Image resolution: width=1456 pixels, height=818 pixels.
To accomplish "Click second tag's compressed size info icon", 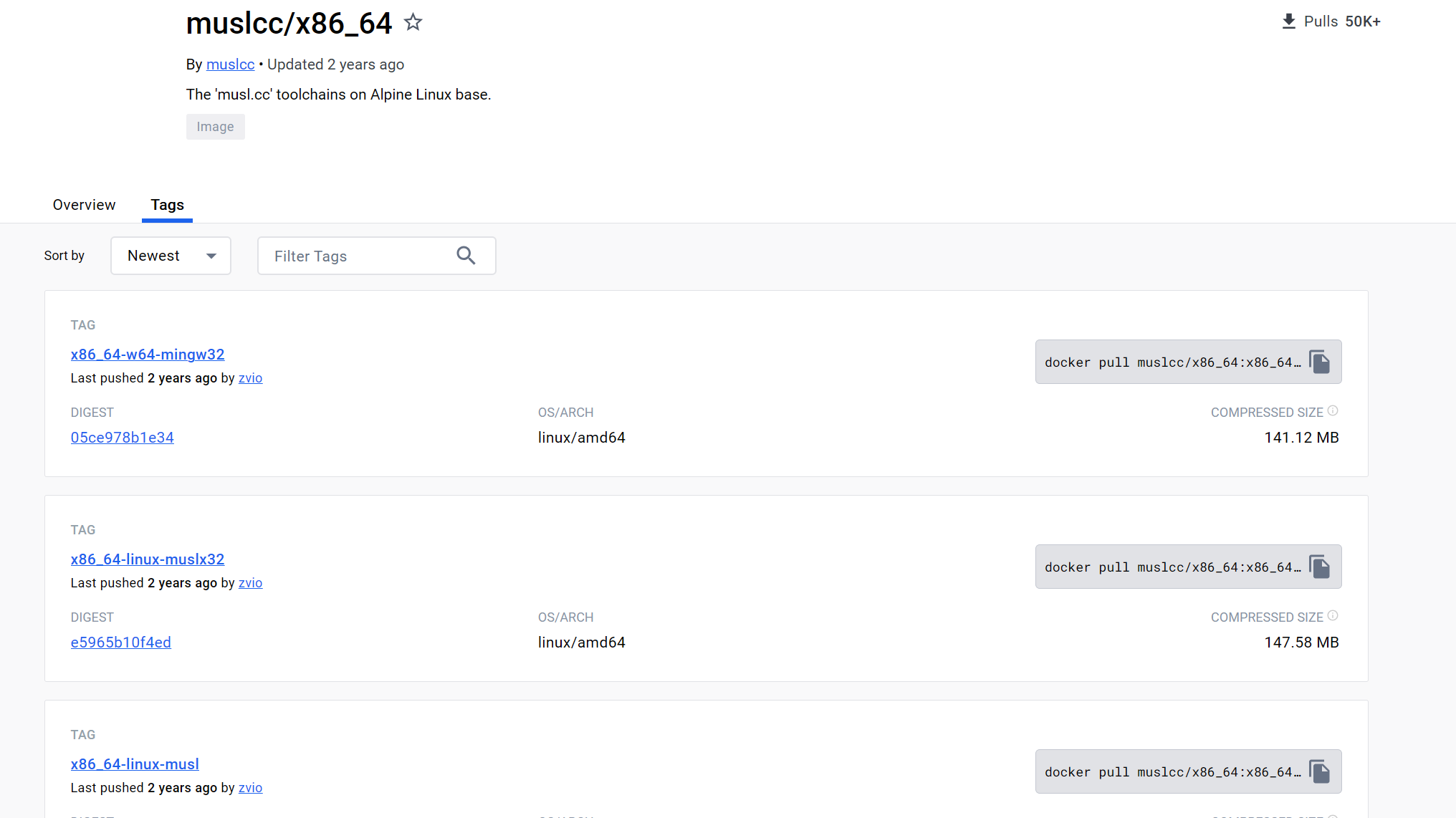I will pos(1333,616).
